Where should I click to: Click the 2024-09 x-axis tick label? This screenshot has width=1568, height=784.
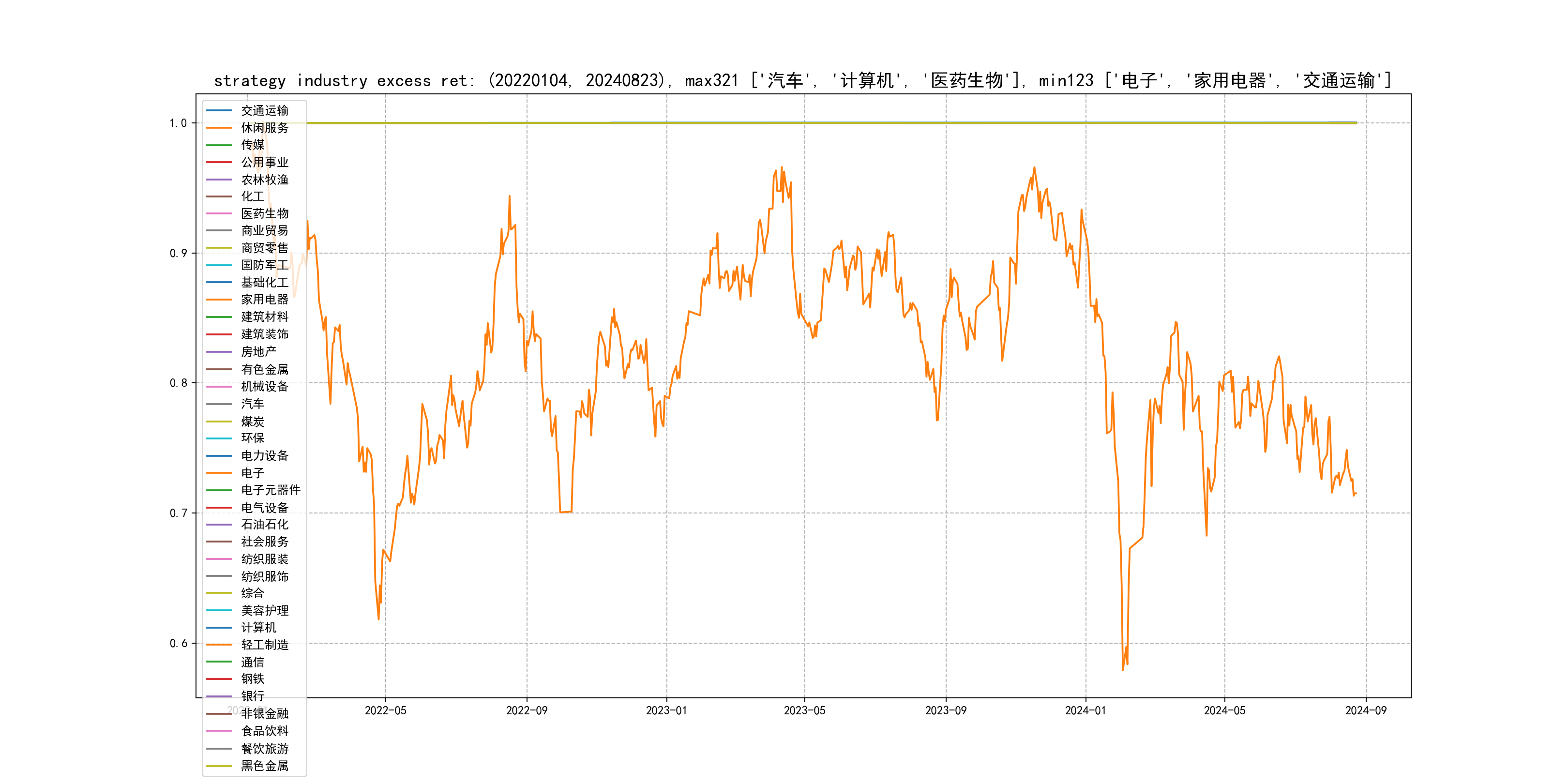(x=1365, y=710)
